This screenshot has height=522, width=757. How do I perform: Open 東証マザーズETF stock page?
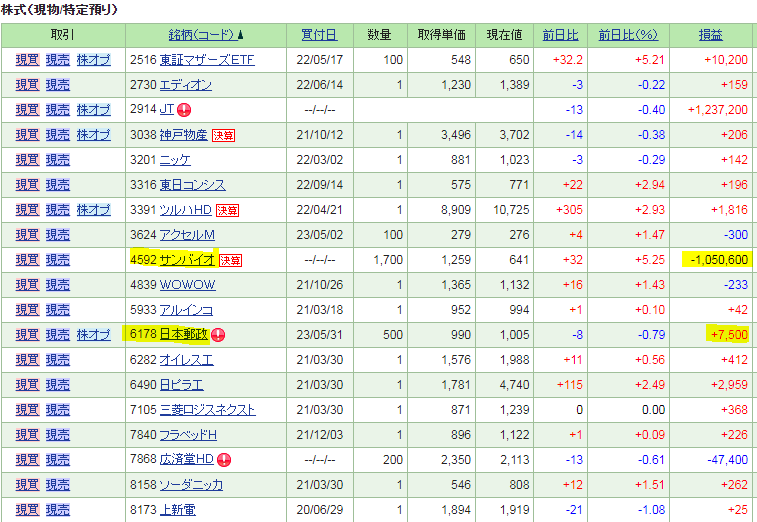click(x=207, y=60)
